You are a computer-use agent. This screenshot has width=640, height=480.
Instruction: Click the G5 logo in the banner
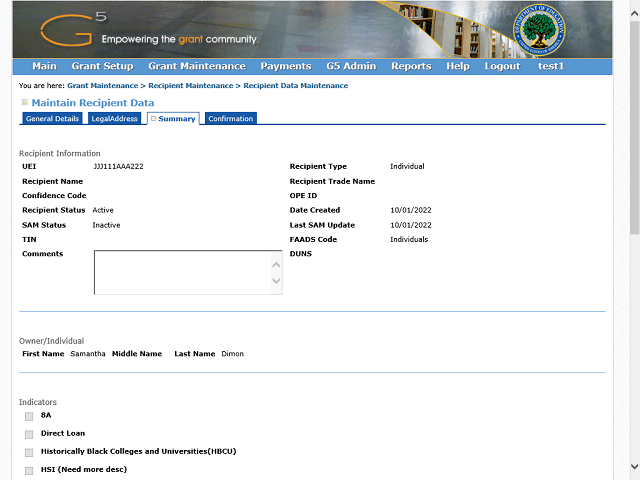73,29
